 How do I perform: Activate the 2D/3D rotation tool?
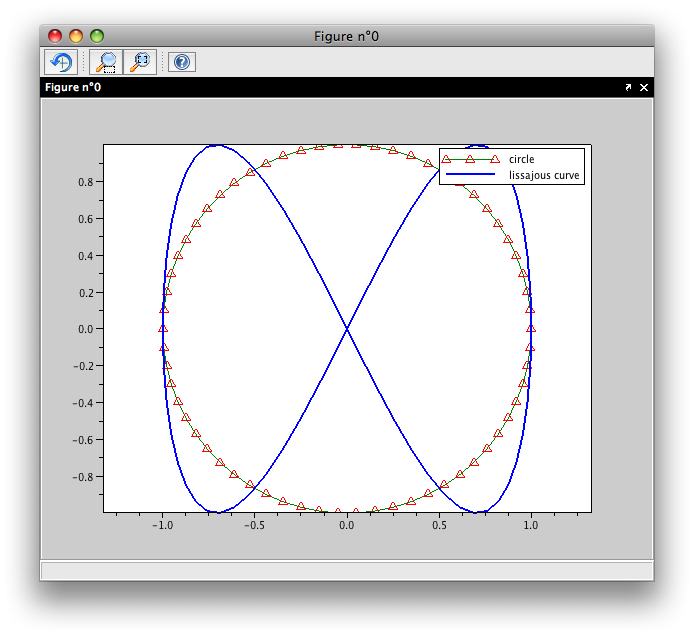pyautogui.click(x=60, y=62)
